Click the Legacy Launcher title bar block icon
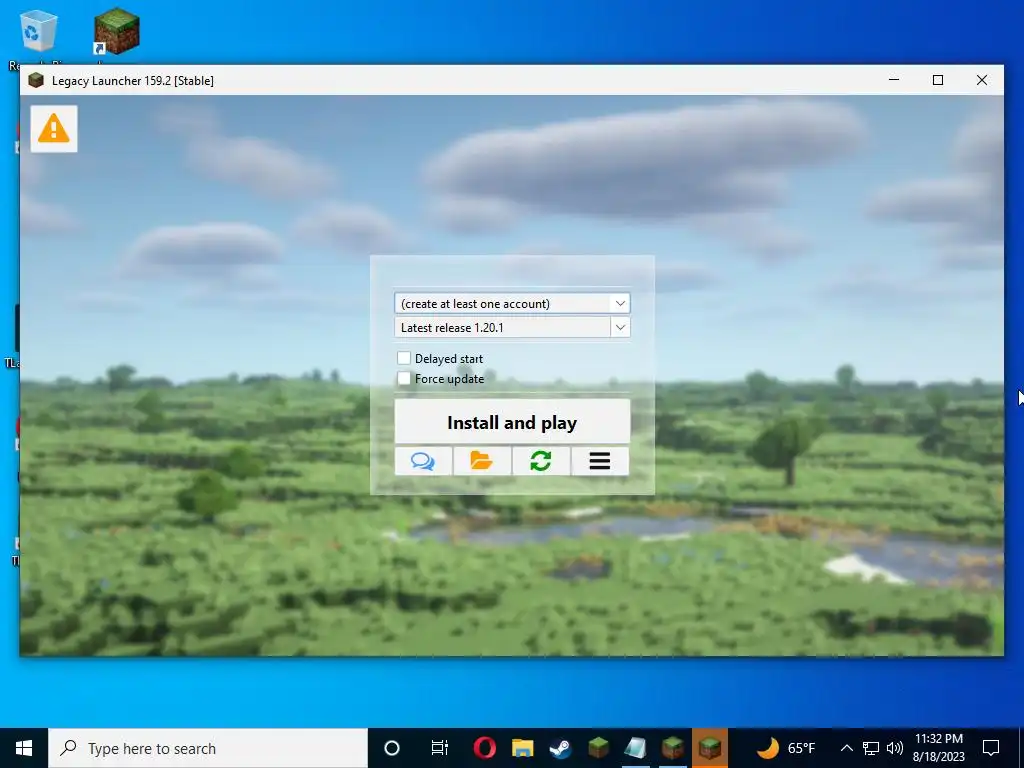This screenshot has height=768, width=1024. 36,80
